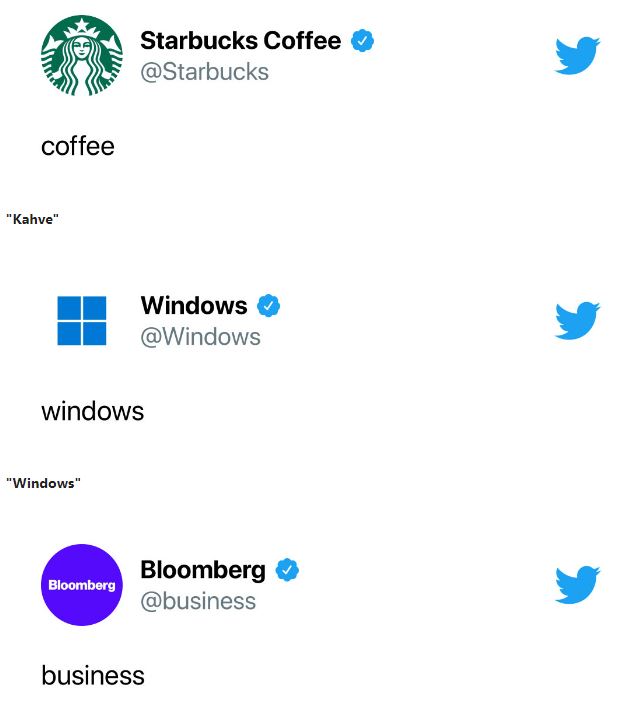Click the Starbucks siren logo avatar
This screenshot has height=712, width=628.
coord(81,56)
